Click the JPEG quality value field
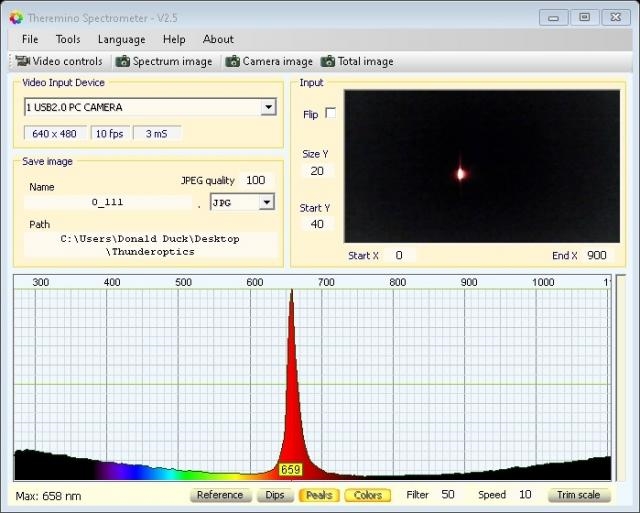 [255, 181]
